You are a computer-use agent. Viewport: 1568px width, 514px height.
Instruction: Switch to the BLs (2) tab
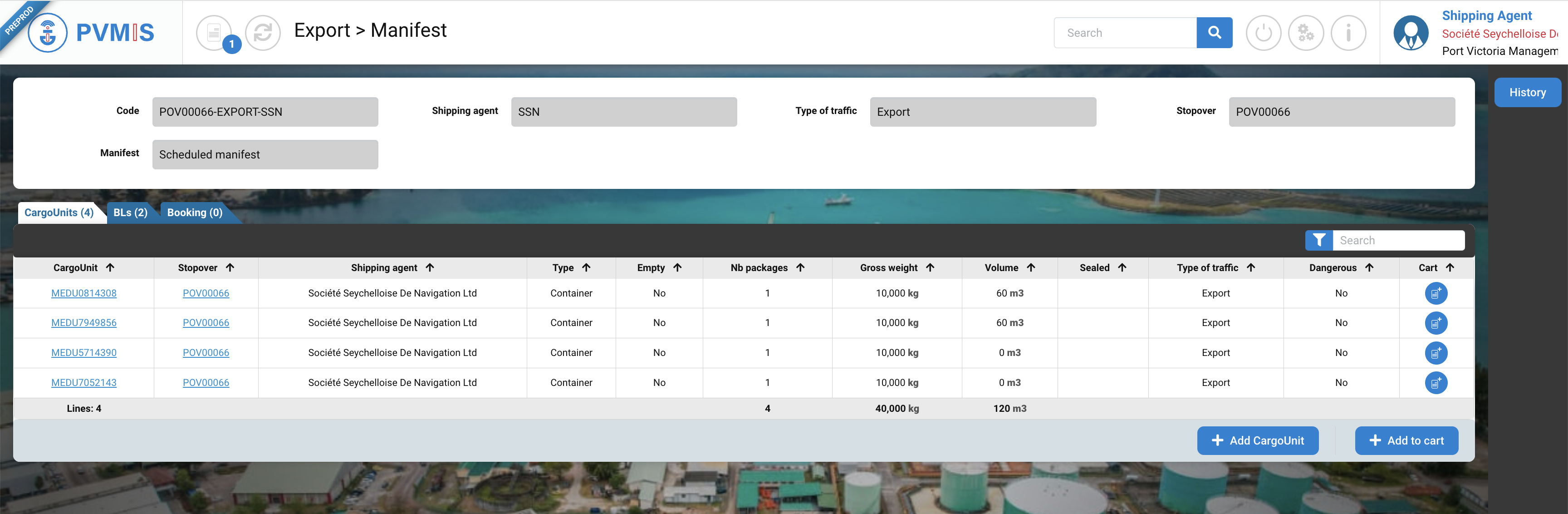click(x=130, y=213)
